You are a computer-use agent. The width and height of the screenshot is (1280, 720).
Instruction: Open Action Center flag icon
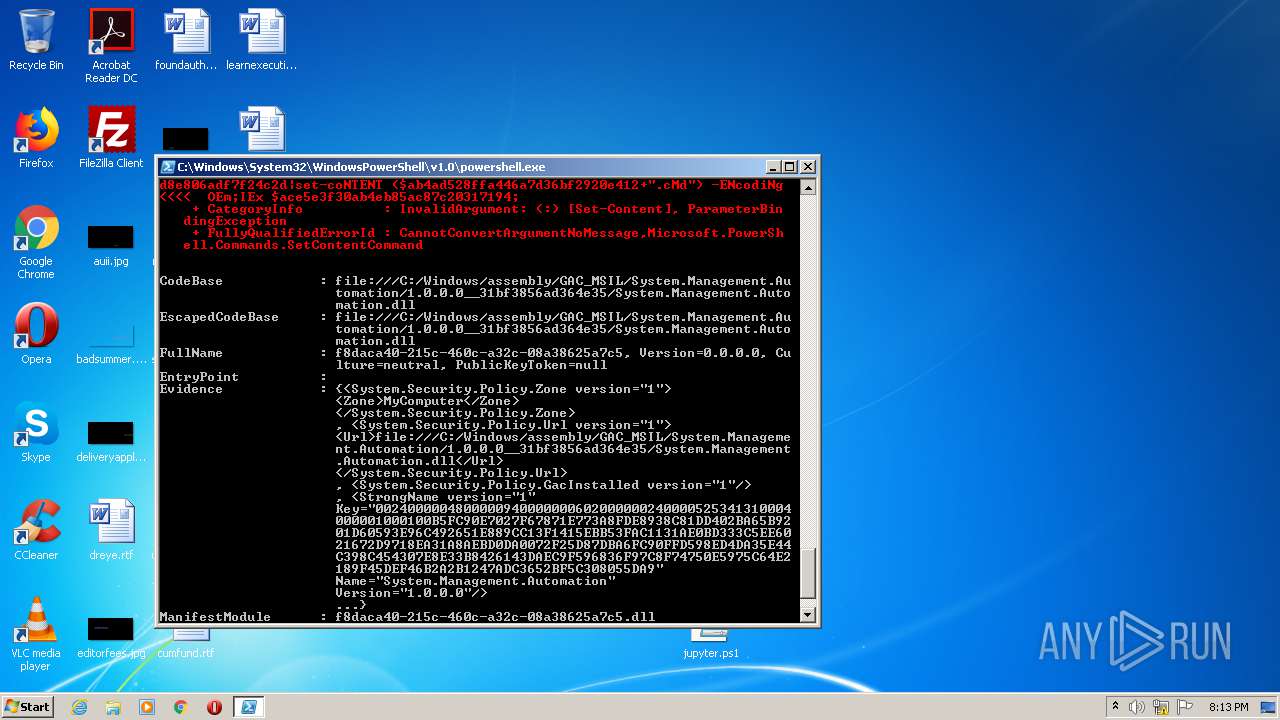tap(1184, 707)
